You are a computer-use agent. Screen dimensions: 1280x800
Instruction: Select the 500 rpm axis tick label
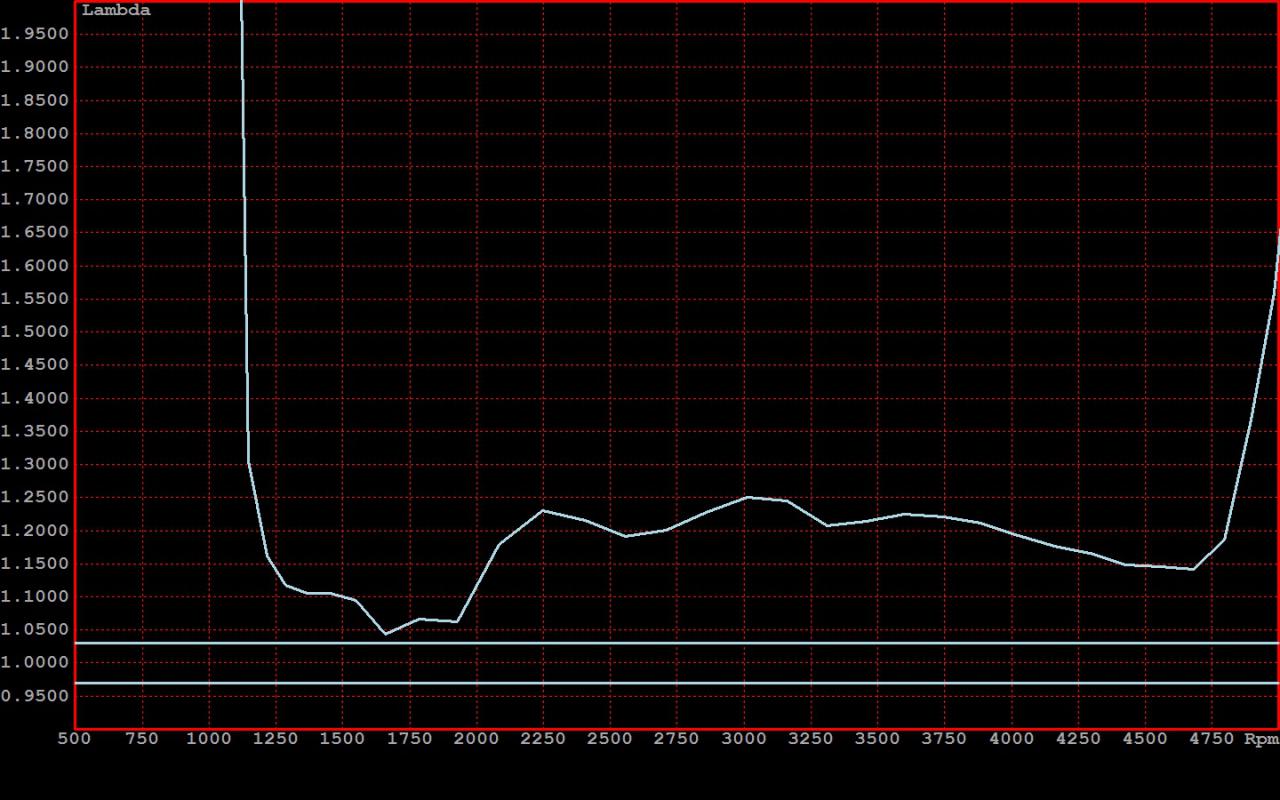pyautogui.click(x=75, y=739)
